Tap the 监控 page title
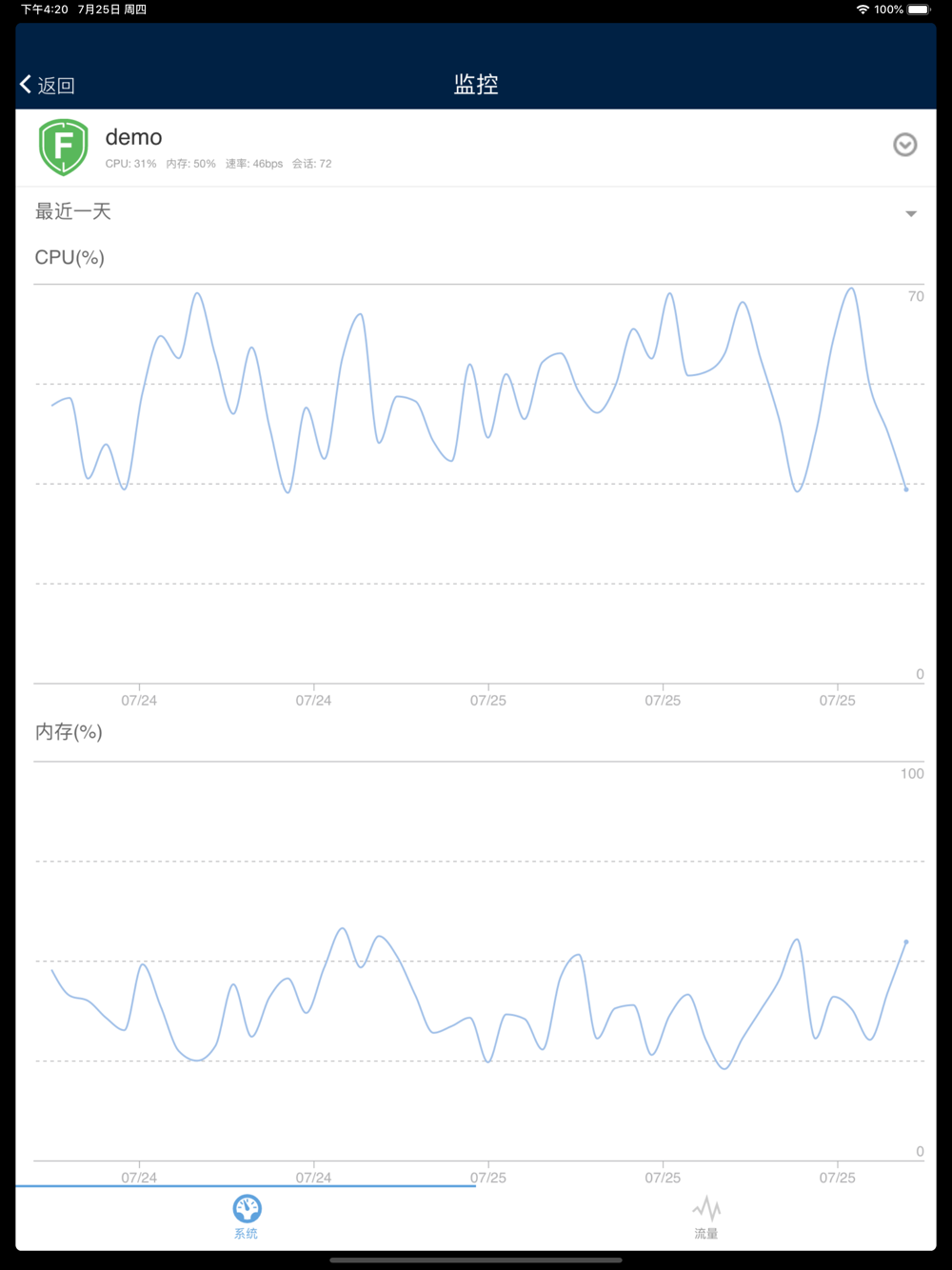Screen dimensions: 952x1270 [476, 84]
